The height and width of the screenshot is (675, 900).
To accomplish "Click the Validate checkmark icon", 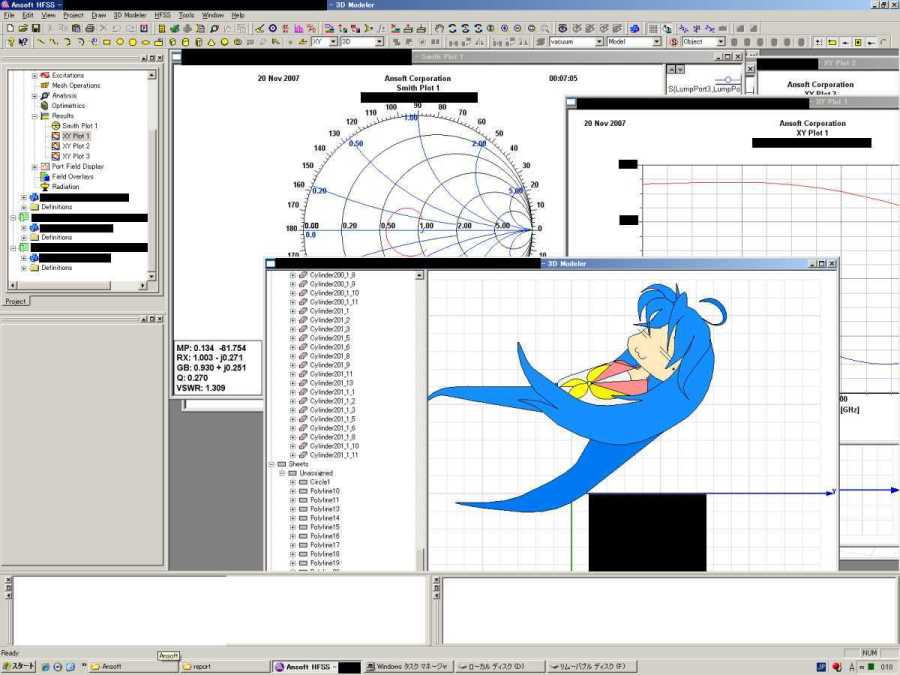I will (259, 28).
